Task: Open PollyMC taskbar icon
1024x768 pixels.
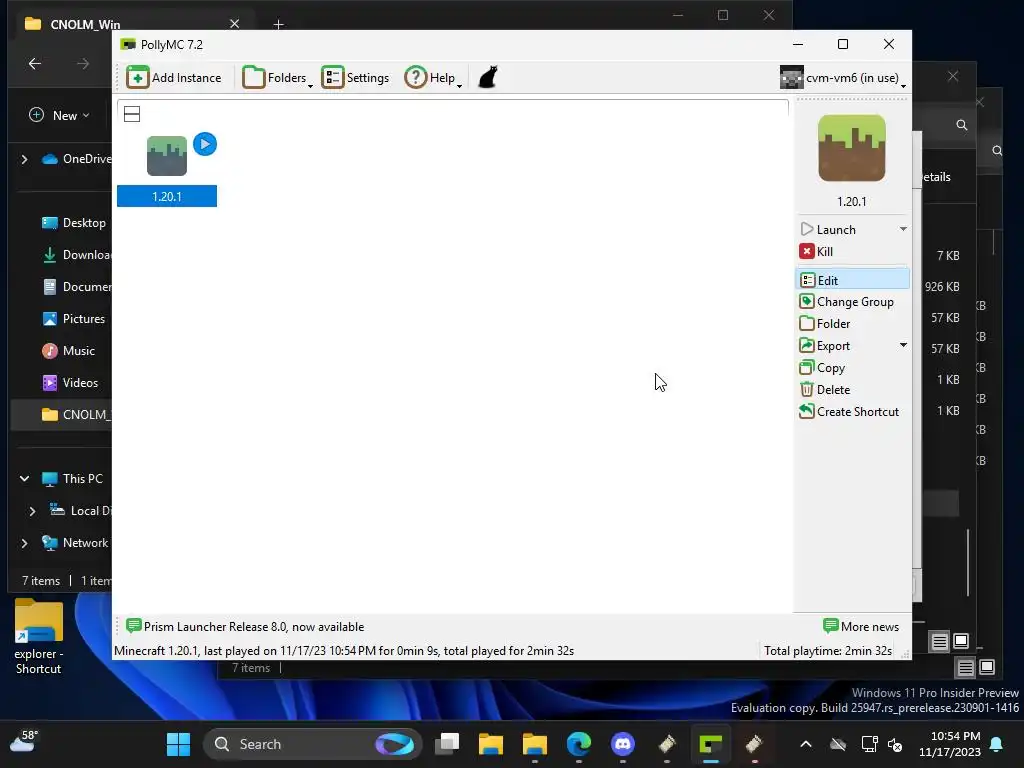Action: coord(711,744)
